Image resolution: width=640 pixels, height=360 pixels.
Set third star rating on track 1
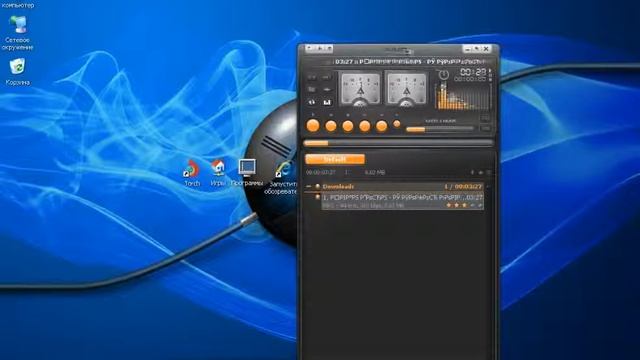(x=464, y=205)
